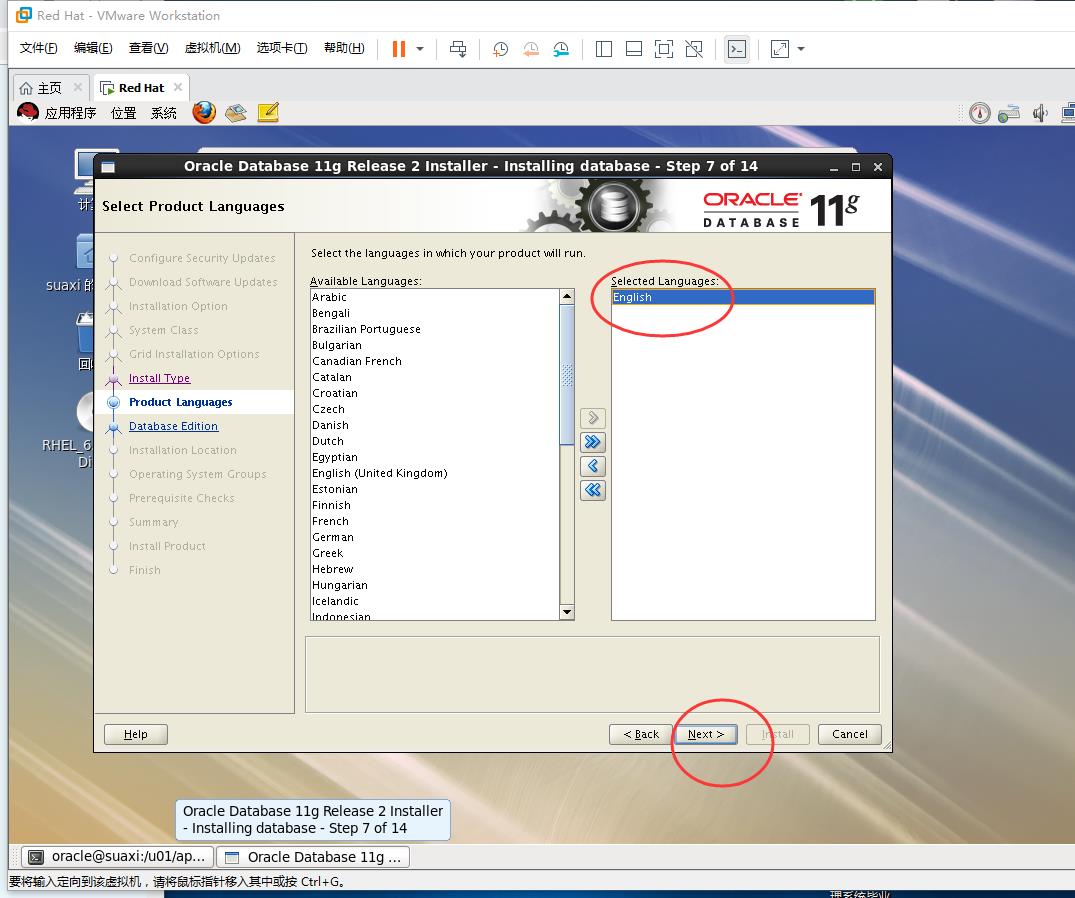Viewport: 1075px width, 898px height.
Task: Minimize the Oracle installer window
Action: coord(834,167)
